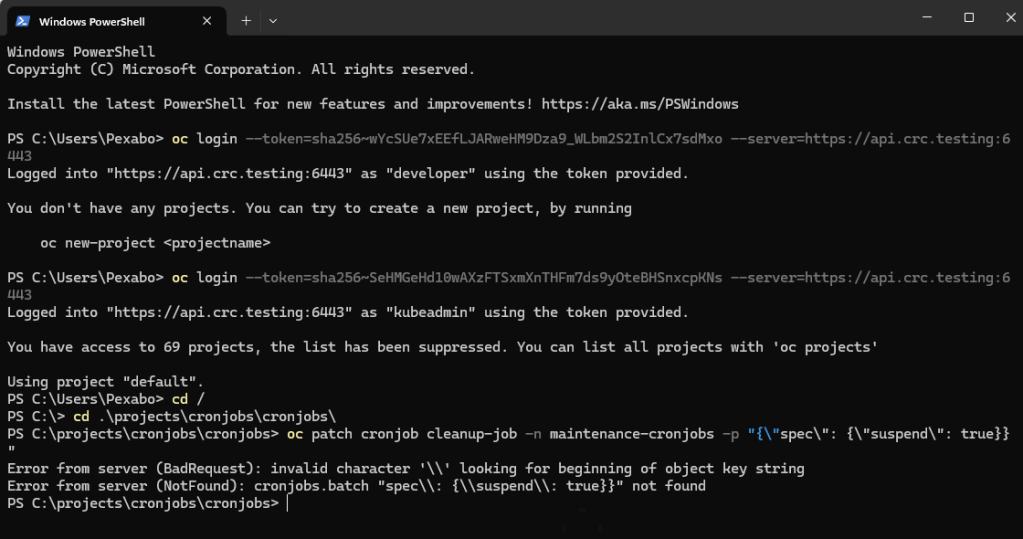The image size is (1023, 539).
Task: Click the 'Copyright (C) Microsoft Corporation' line
Action: (241, 70)
